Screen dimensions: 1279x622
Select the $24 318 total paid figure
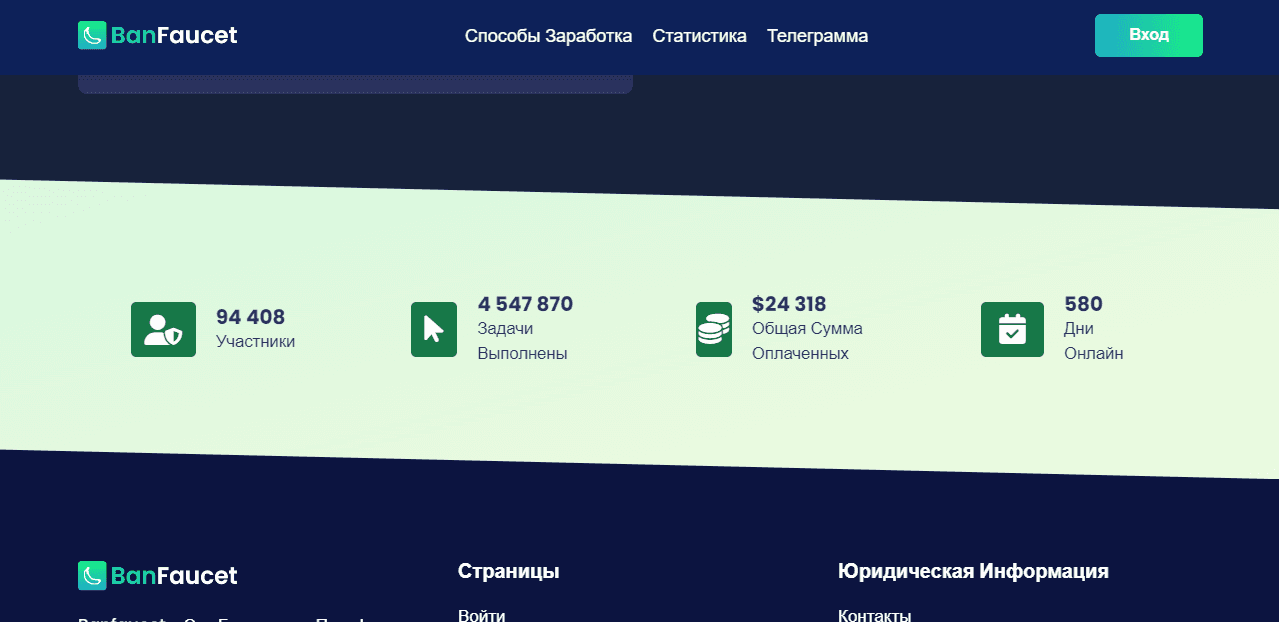click(x=789, y=304)
